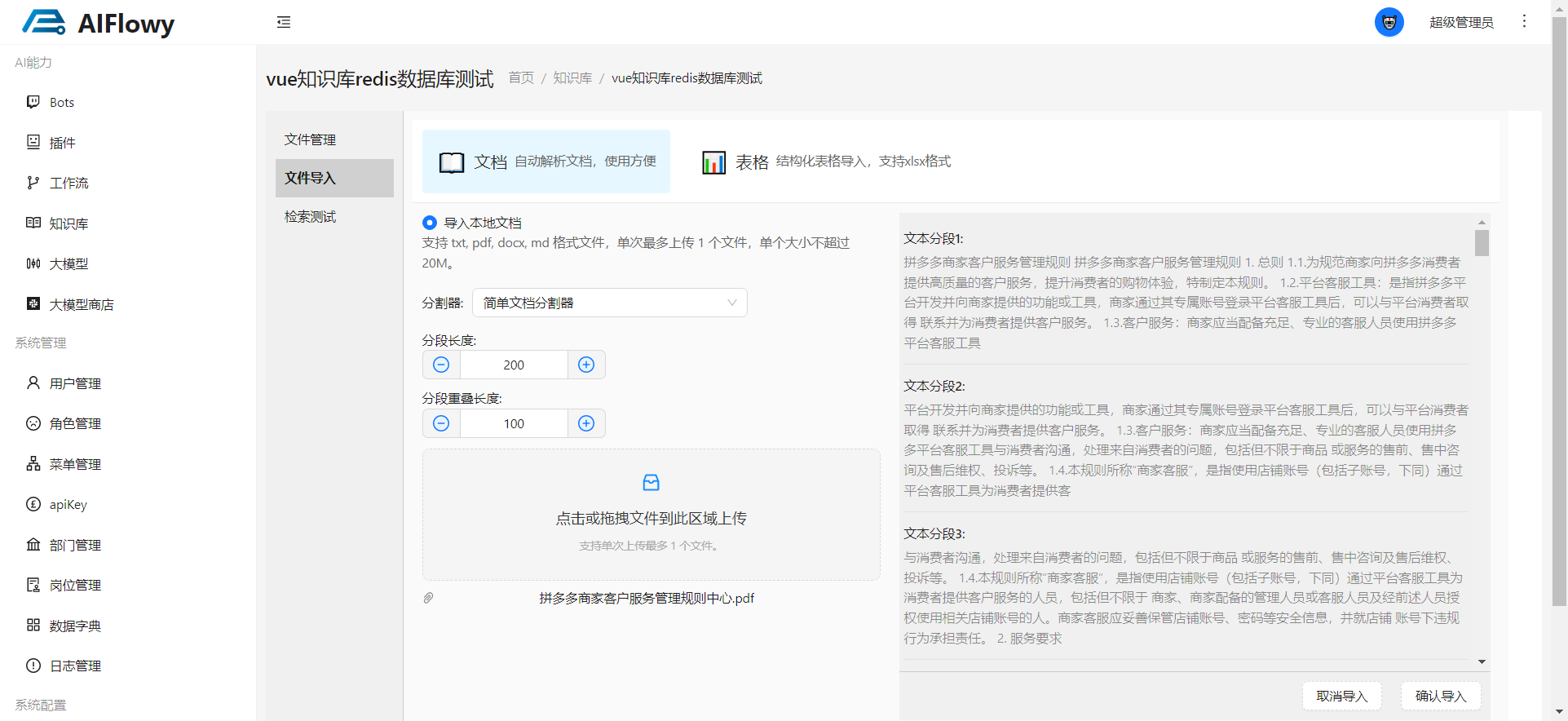
Task: Open the 文件管理 side tab
Action: click(334, 139)
